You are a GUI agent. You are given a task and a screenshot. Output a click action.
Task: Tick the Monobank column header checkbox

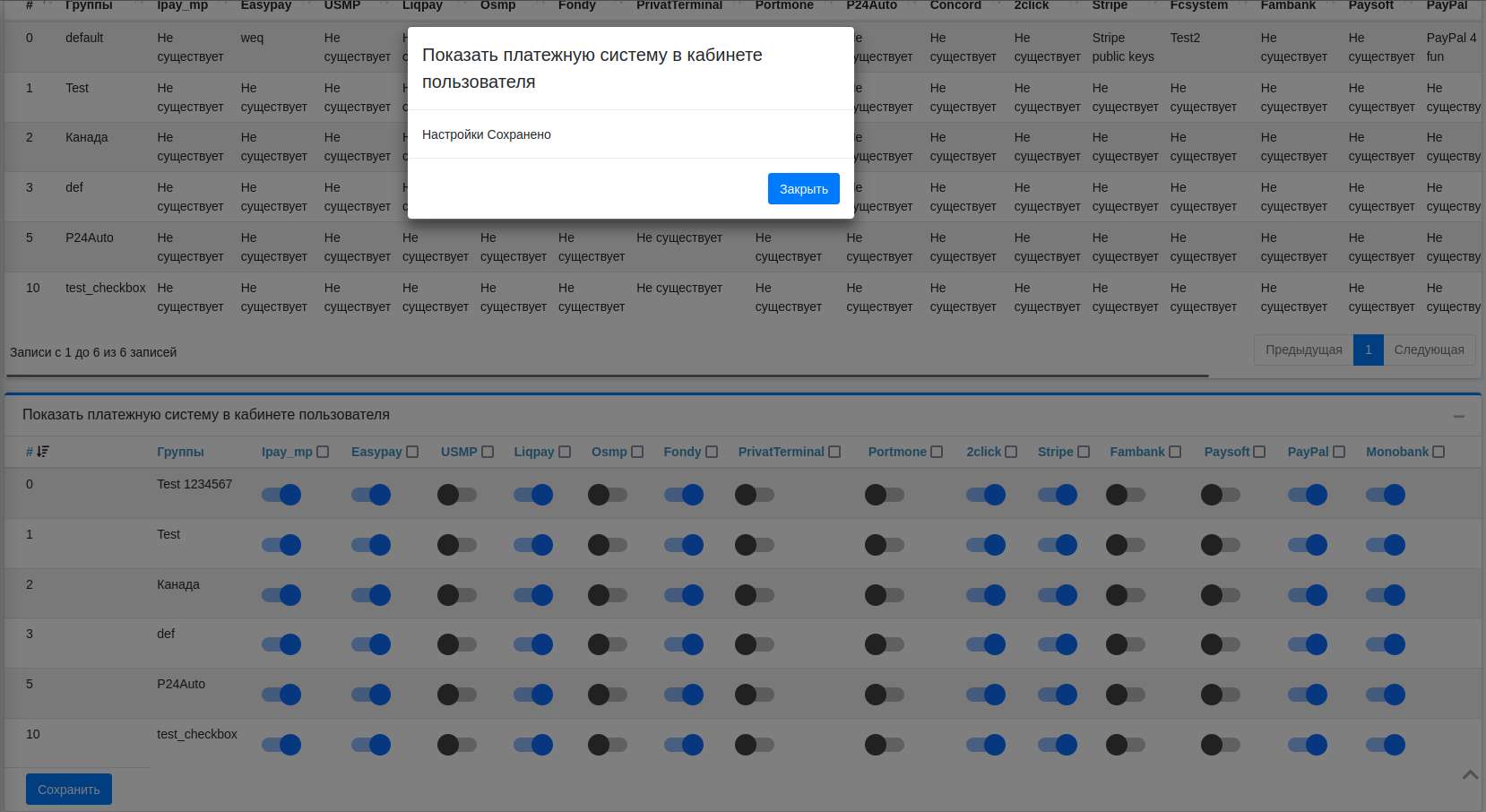click(x=1438, y=452)
